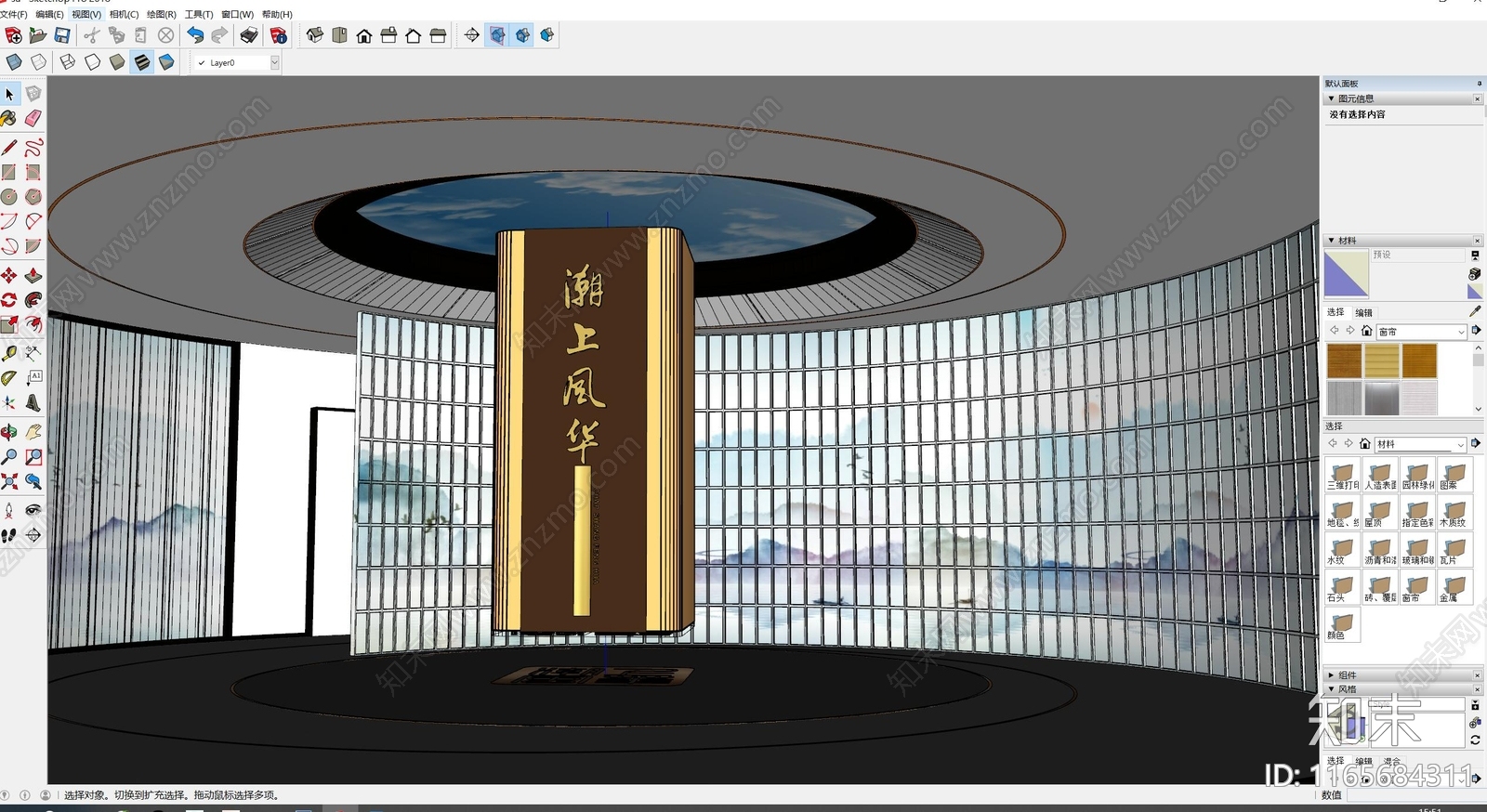1487x812 pixels.
Task: Activate the Orbit tool
Action: tap(9, 433)
